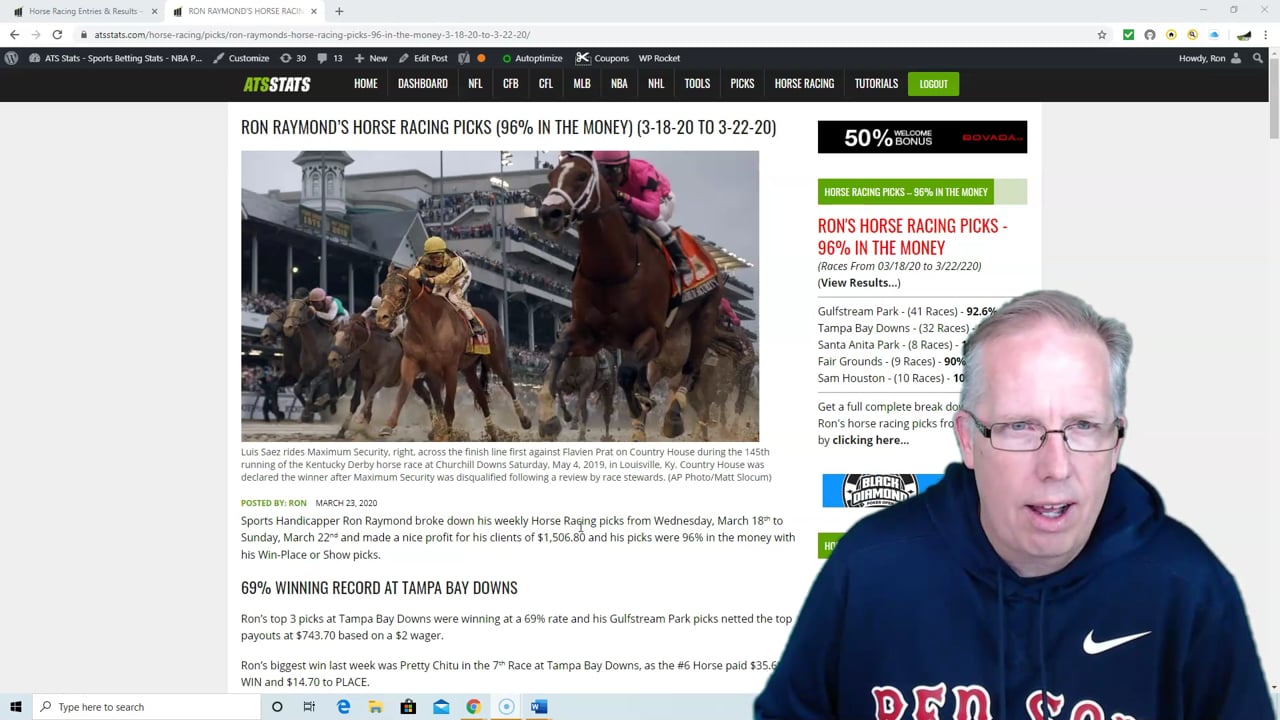Open Task View in taskbar
The width and height of the screenshot is (1280, 720).
309,707
